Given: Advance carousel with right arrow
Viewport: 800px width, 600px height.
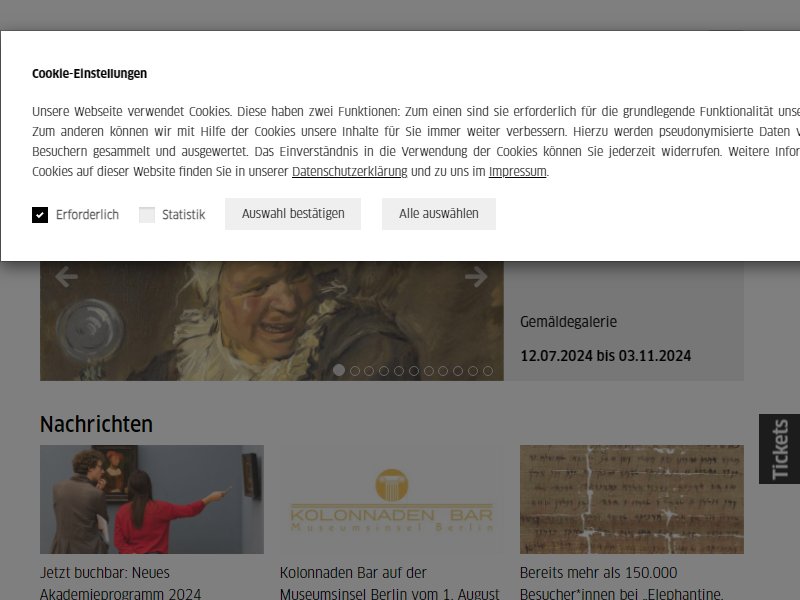Looking at the screenshot, I should pyautogui.click(x=476, y=277).
